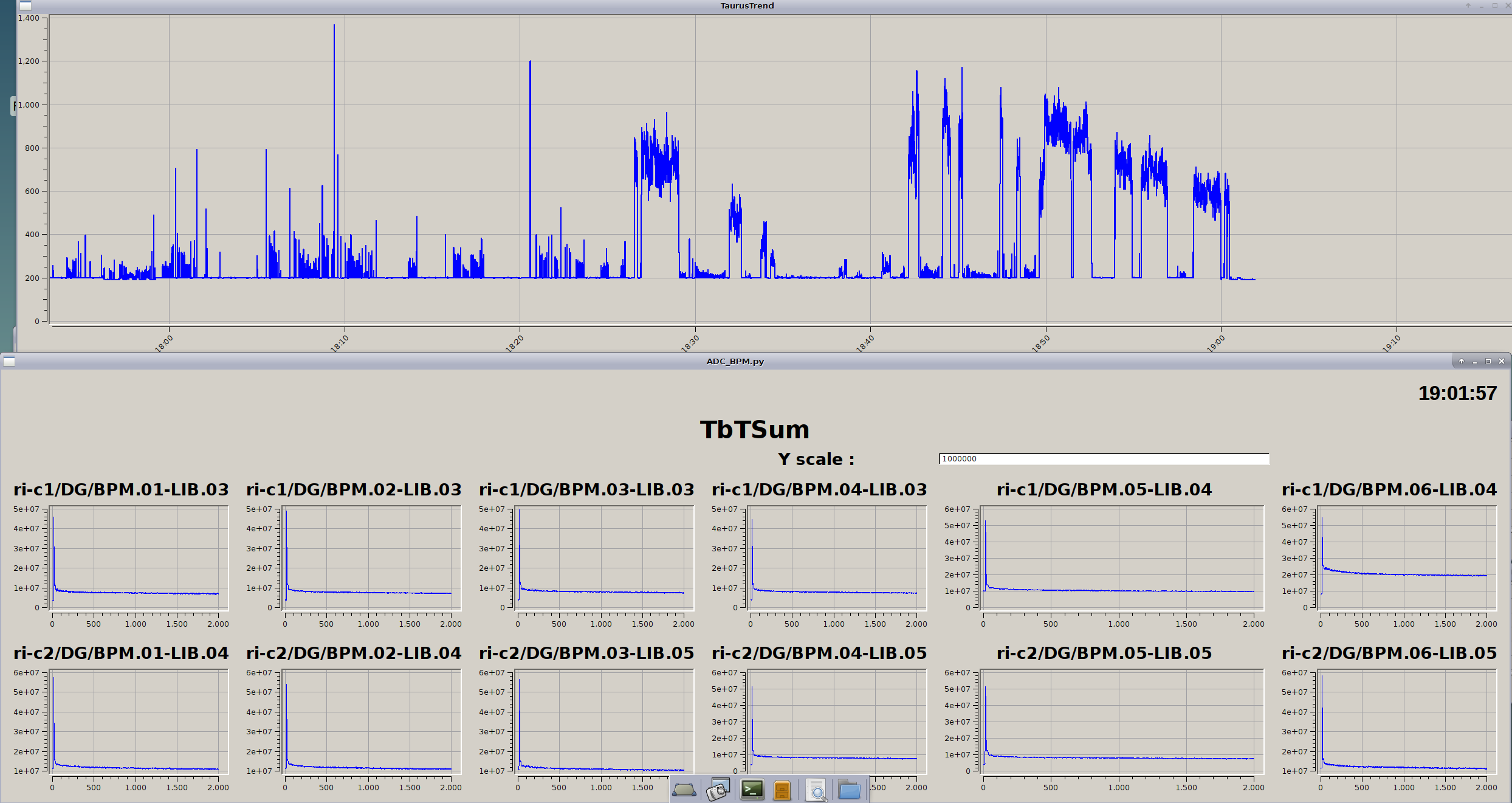Image resolution: width=1512 pixels, height=803 pixels.
Task: Click TaurusTrend window menu icon
Action: pos(26,6)
